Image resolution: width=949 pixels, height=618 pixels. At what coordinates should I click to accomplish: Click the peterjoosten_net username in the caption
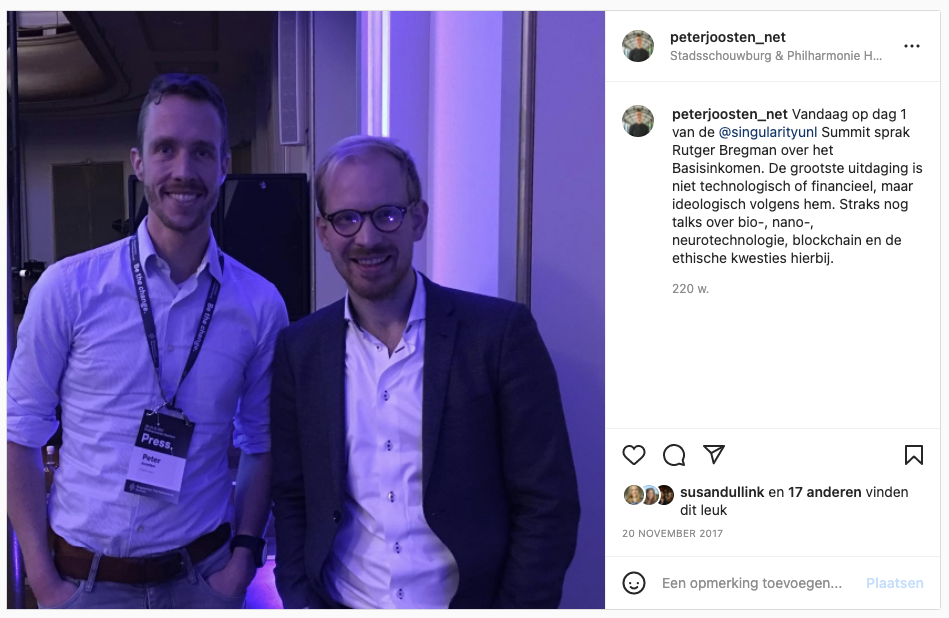(x=729, y=114)
